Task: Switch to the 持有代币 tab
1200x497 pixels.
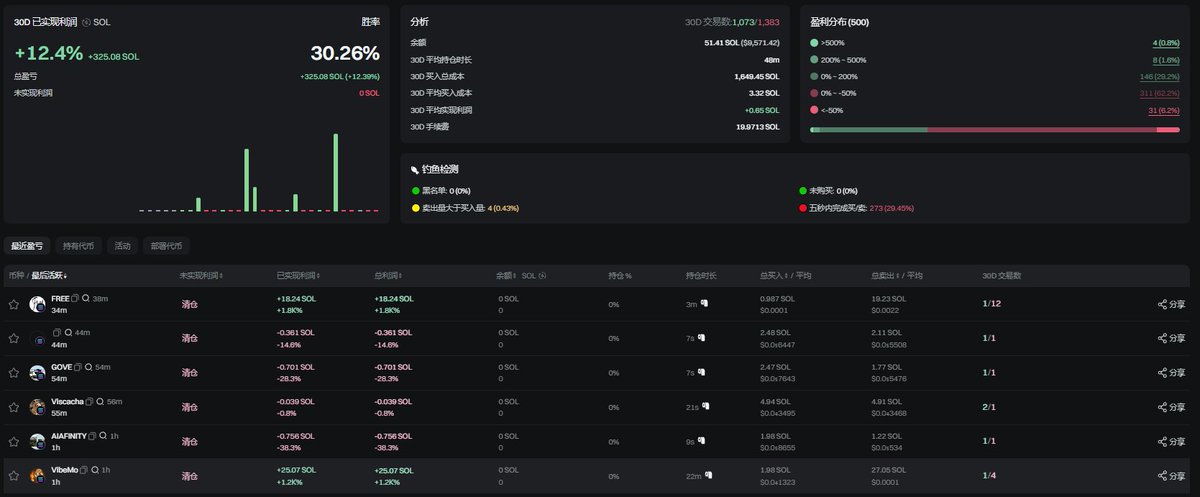Action: [x=78, y=245]
